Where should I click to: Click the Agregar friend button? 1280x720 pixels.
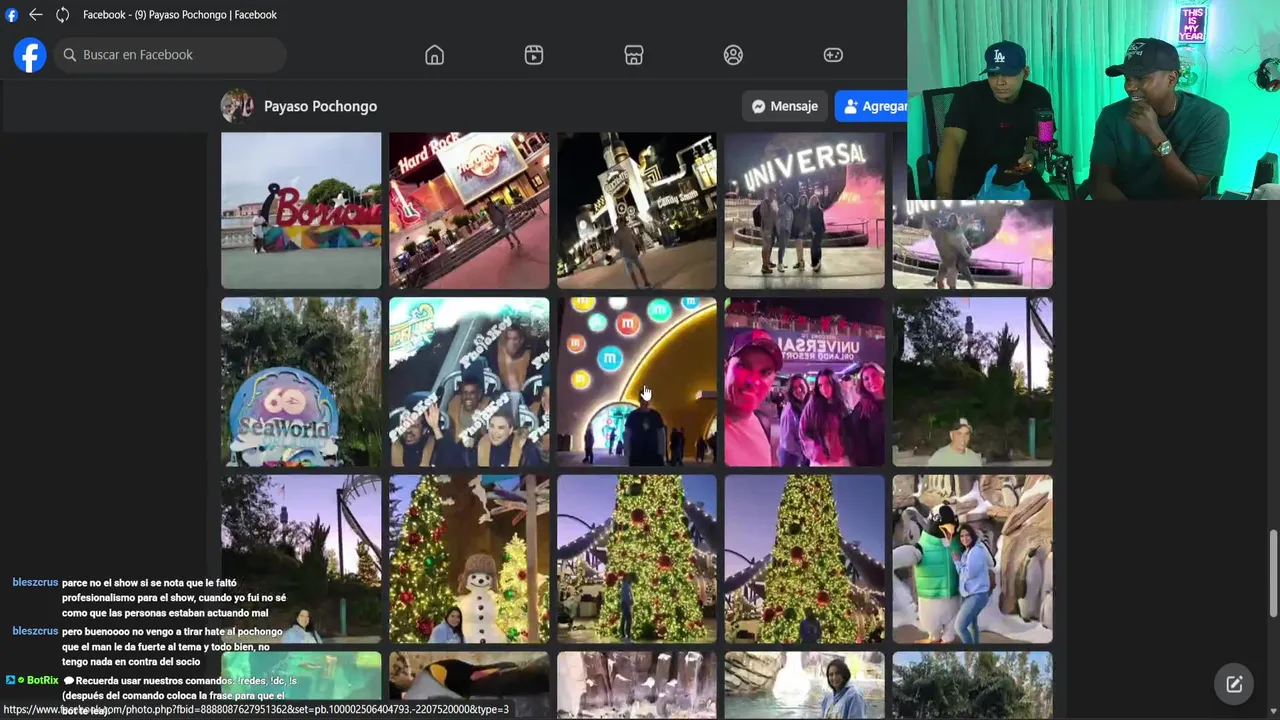click(x=871, y=106)
